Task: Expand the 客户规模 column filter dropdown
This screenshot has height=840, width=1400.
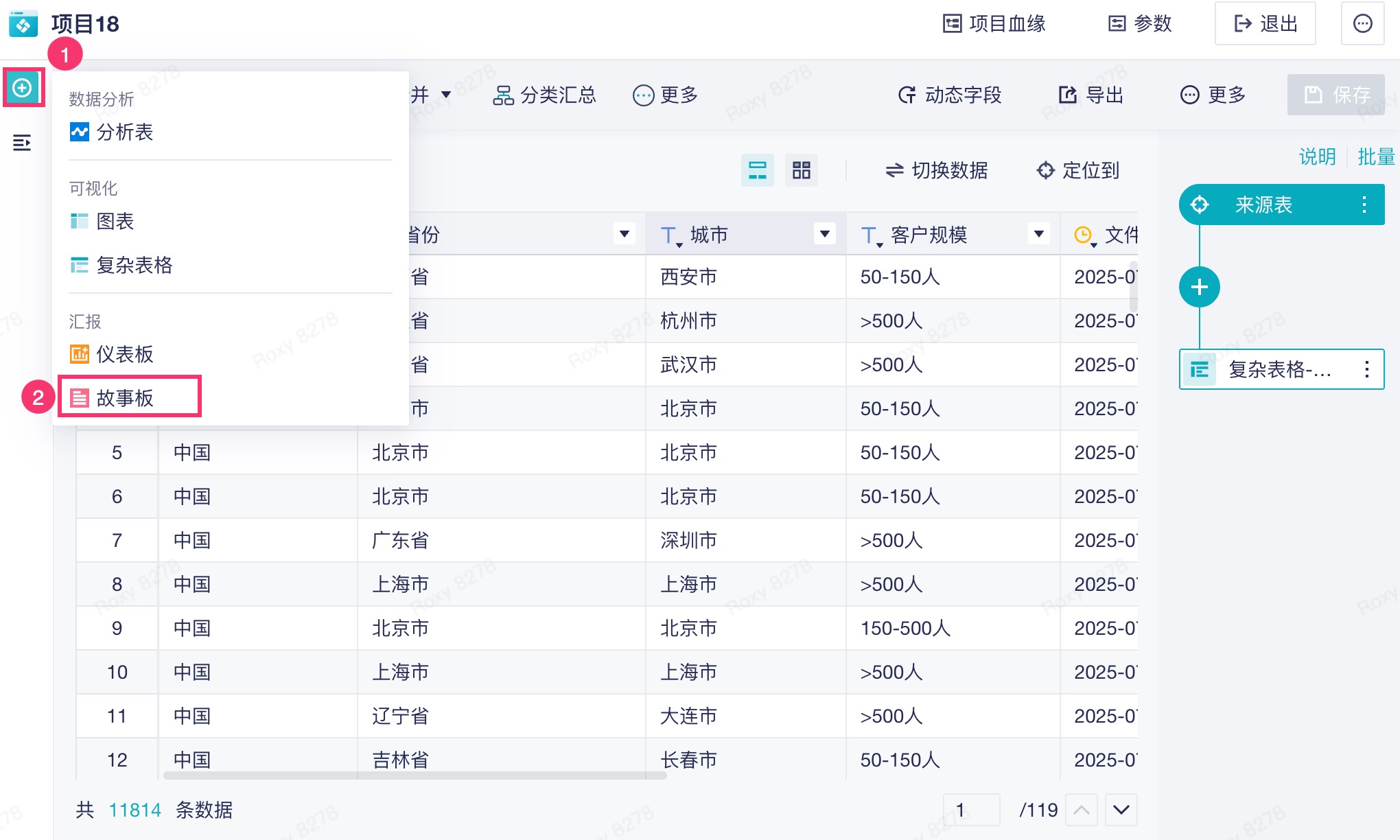Action: (x=1038, y=234)
